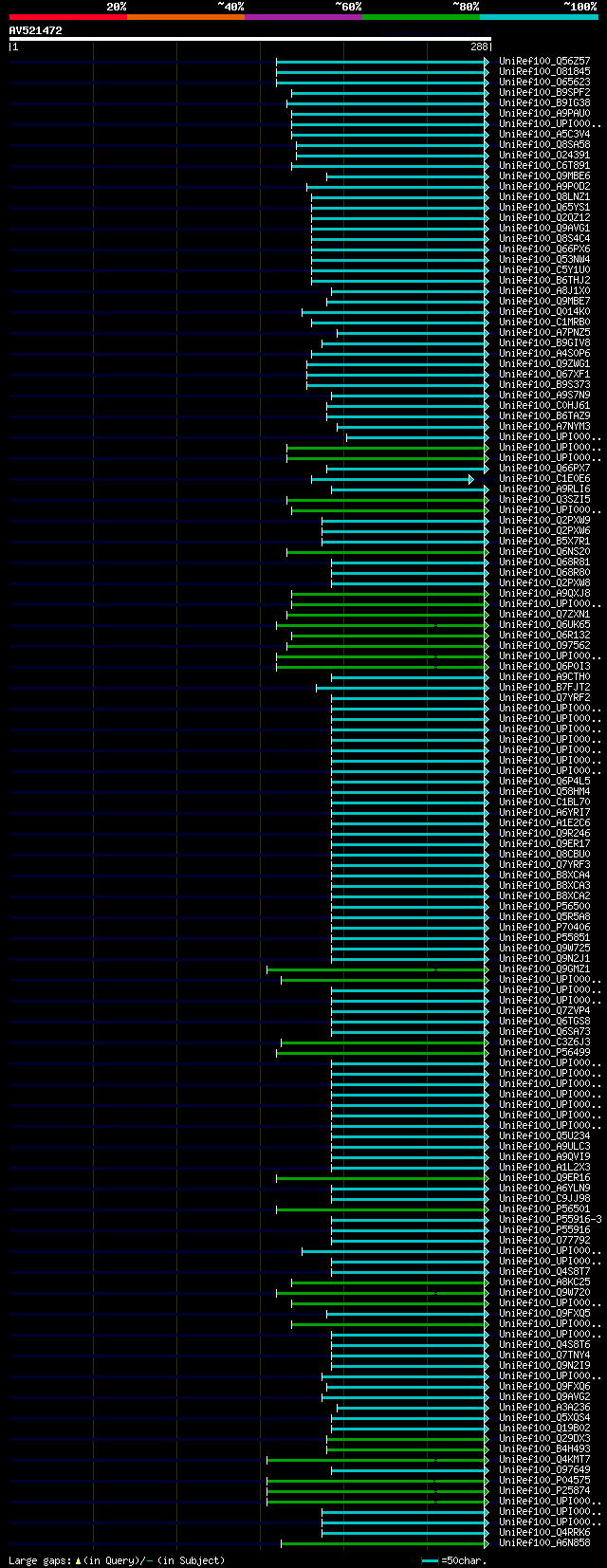Viewport: 607px width, 1568px height.
Task: Open the UniRef100_C6T891 hit label
Action: 544,165
